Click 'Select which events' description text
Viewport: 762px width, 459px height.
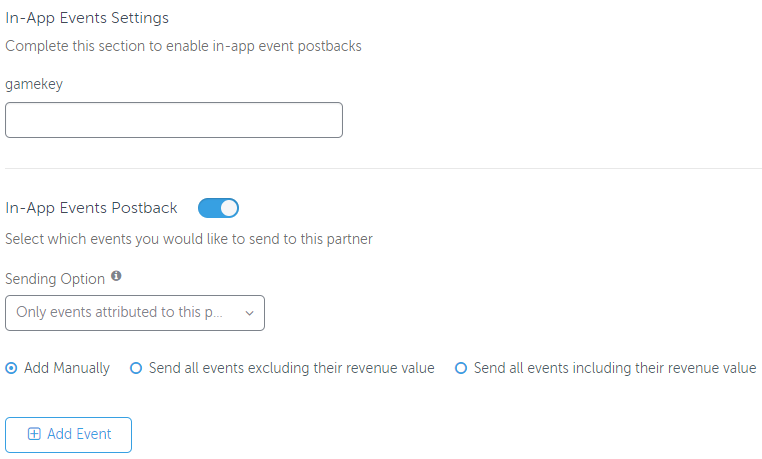(x=189, y=239)
